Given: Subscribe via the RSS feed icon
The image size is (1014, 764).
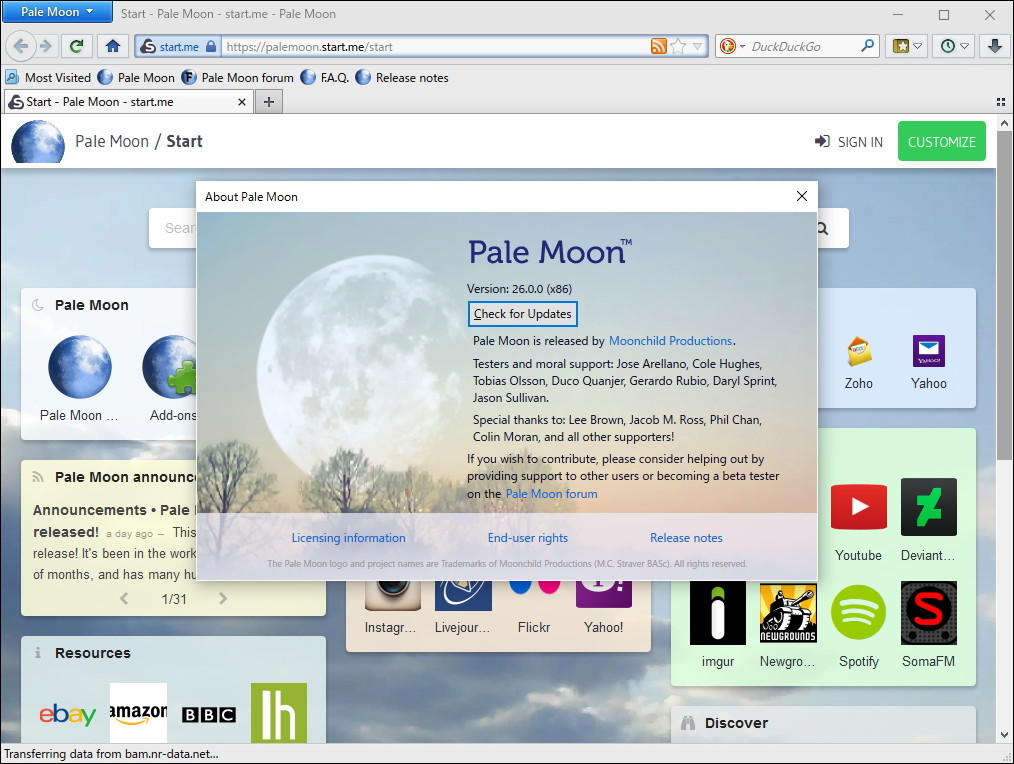Looking at the screenshot, I should [x=659, y=46].
